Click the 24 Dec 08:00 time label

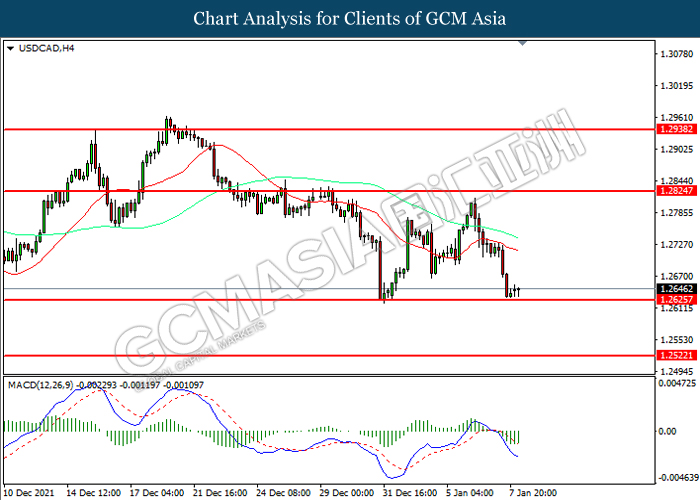tap(283, 493)
